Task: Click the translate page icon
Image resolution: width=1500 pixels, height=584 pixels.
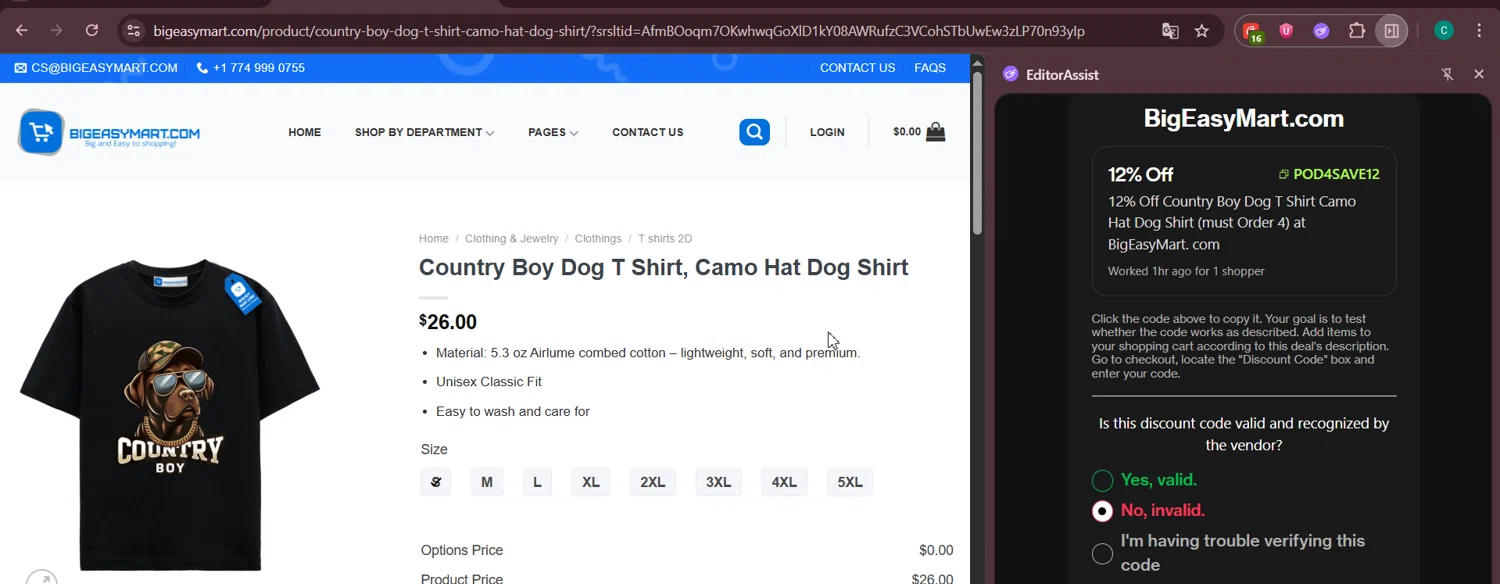Action: [1170, 31]
